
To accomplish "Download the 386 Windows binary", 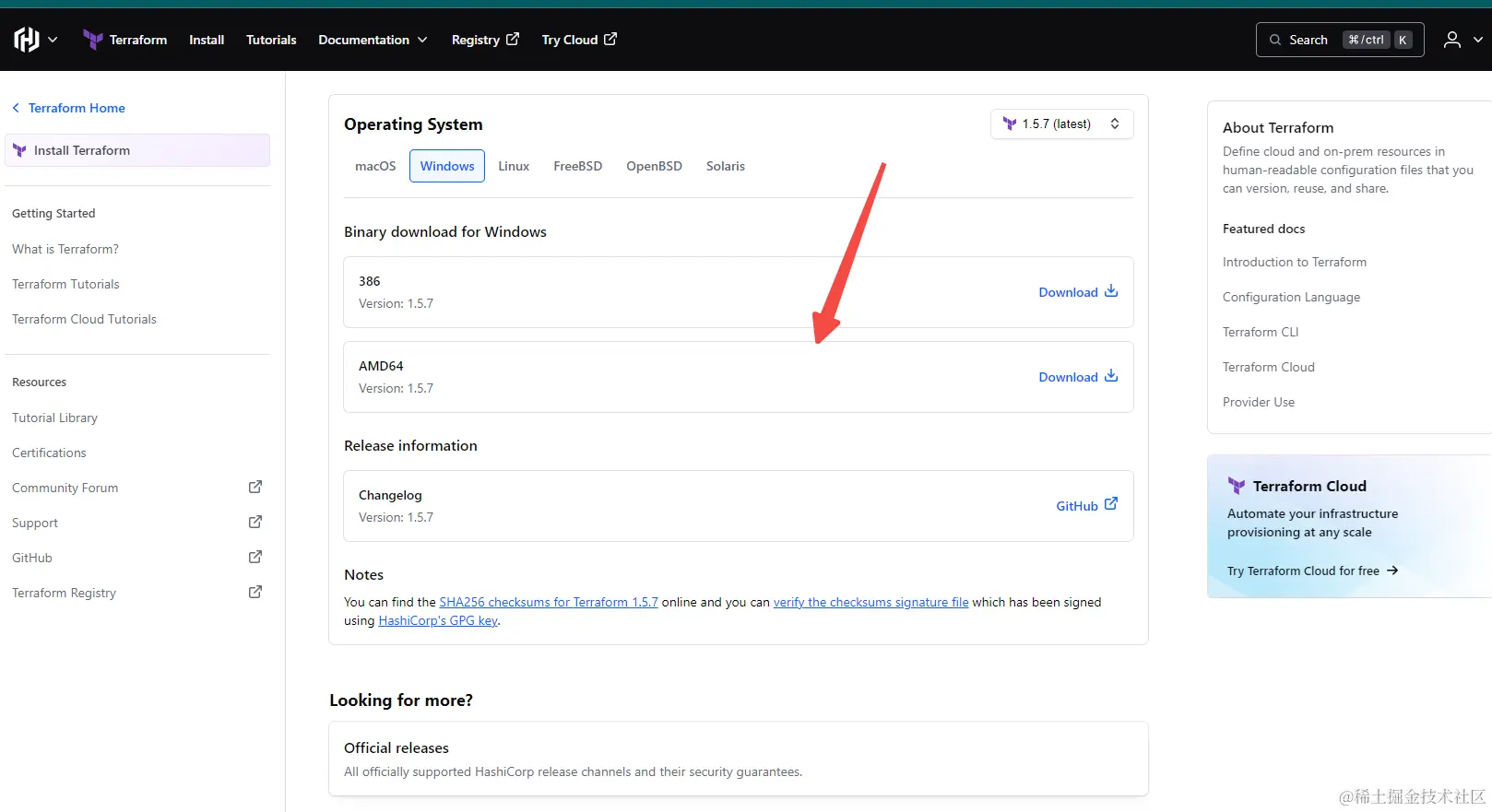I will click(1078, 292).
